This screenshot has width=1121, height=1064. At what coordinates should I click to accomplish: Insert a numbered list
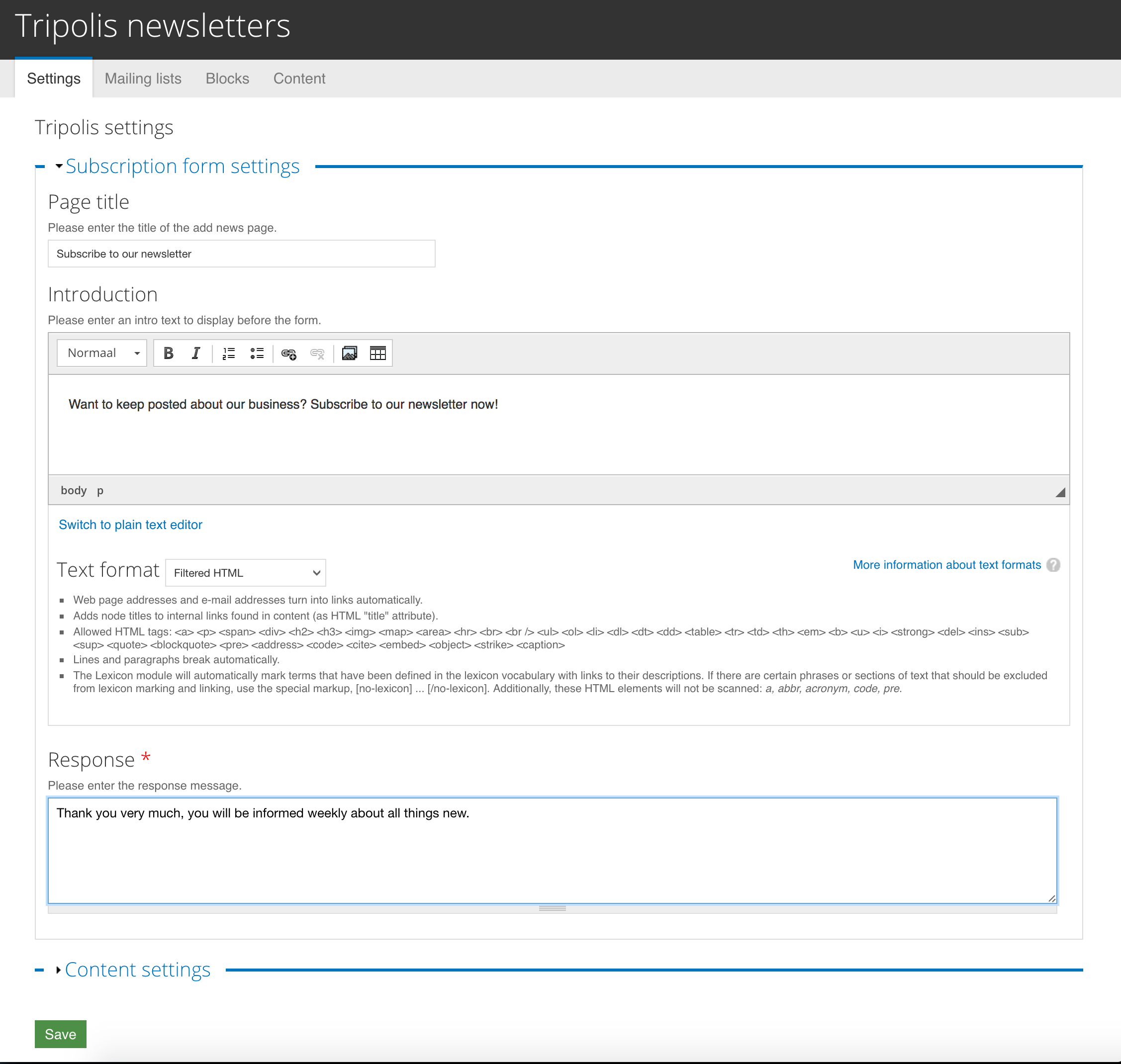(x=229, y=354)
